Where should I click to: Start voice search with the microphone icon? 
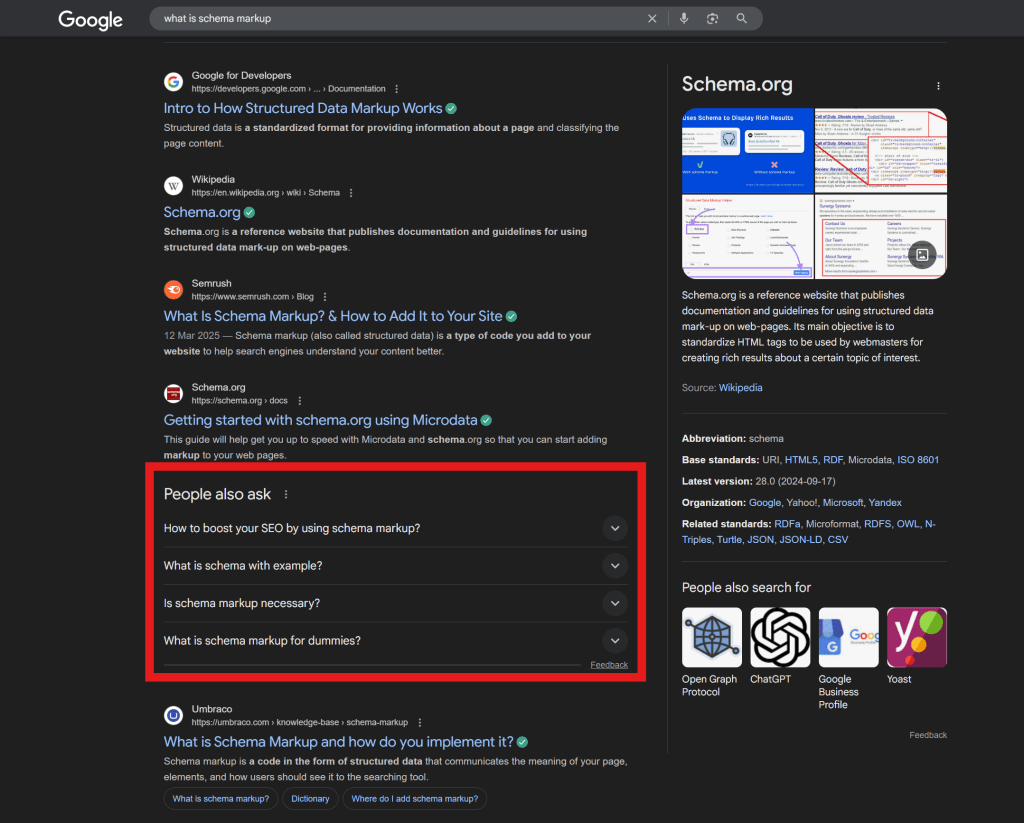coord(684,19)
